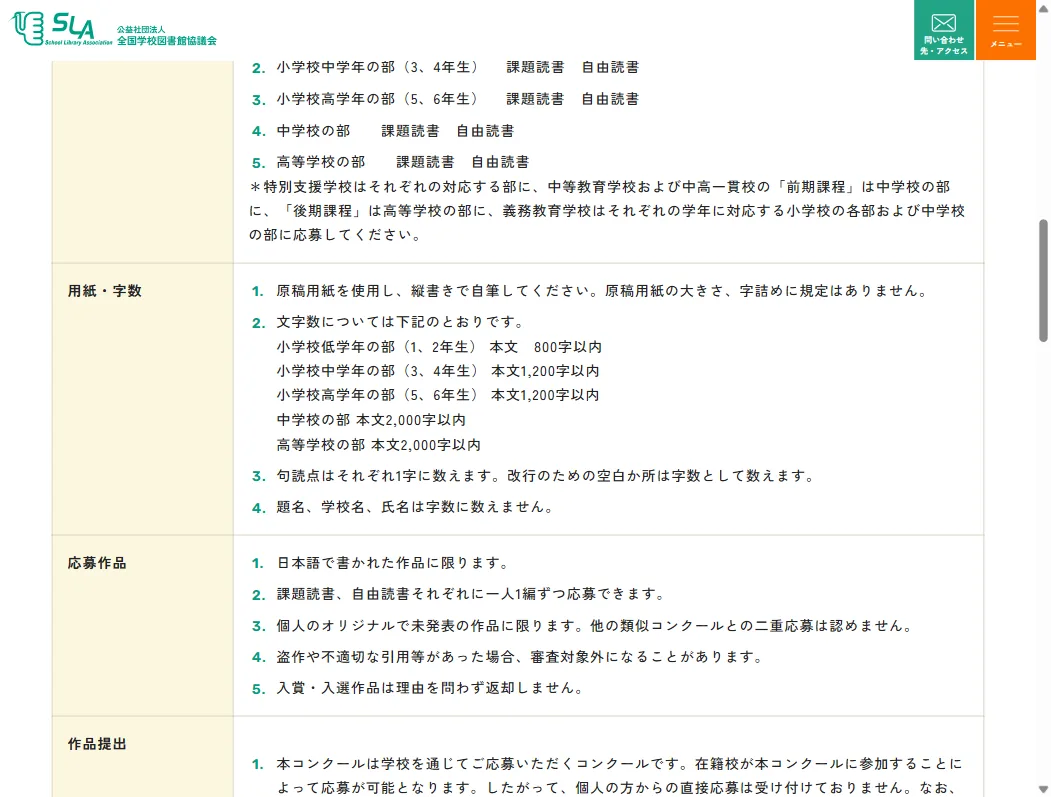
Task: Click the 全国学校図書館協議会 site title
Action: click(167, 40)
